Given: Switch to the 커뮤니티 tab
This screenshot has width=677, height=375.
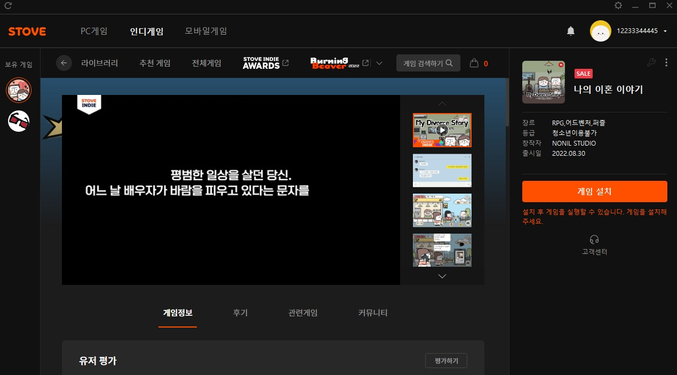Looking at the screenshot, I should [x=373, y=313].
